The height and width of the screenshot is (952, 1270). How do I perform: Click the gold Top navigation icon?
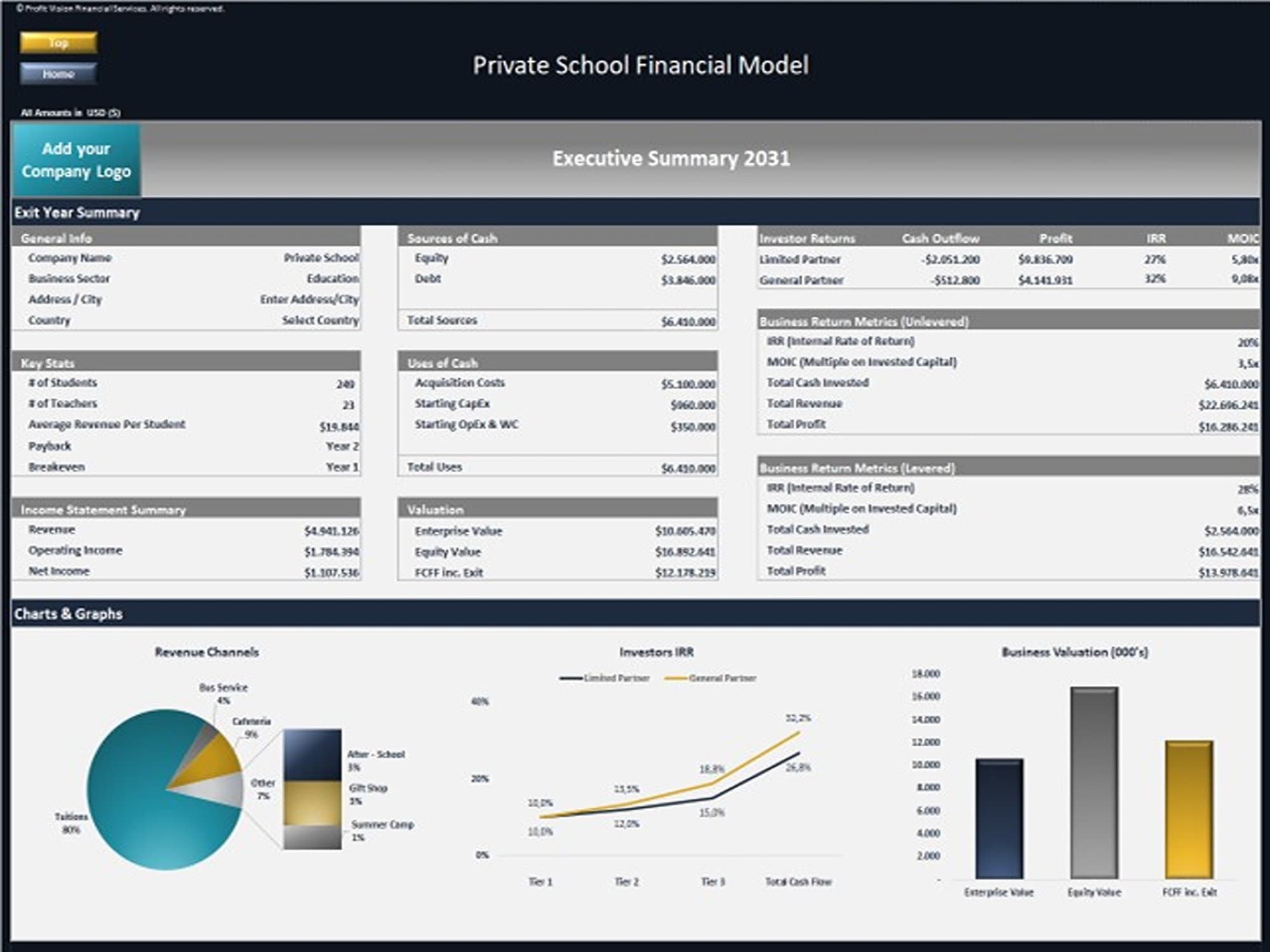pos(60,42)
